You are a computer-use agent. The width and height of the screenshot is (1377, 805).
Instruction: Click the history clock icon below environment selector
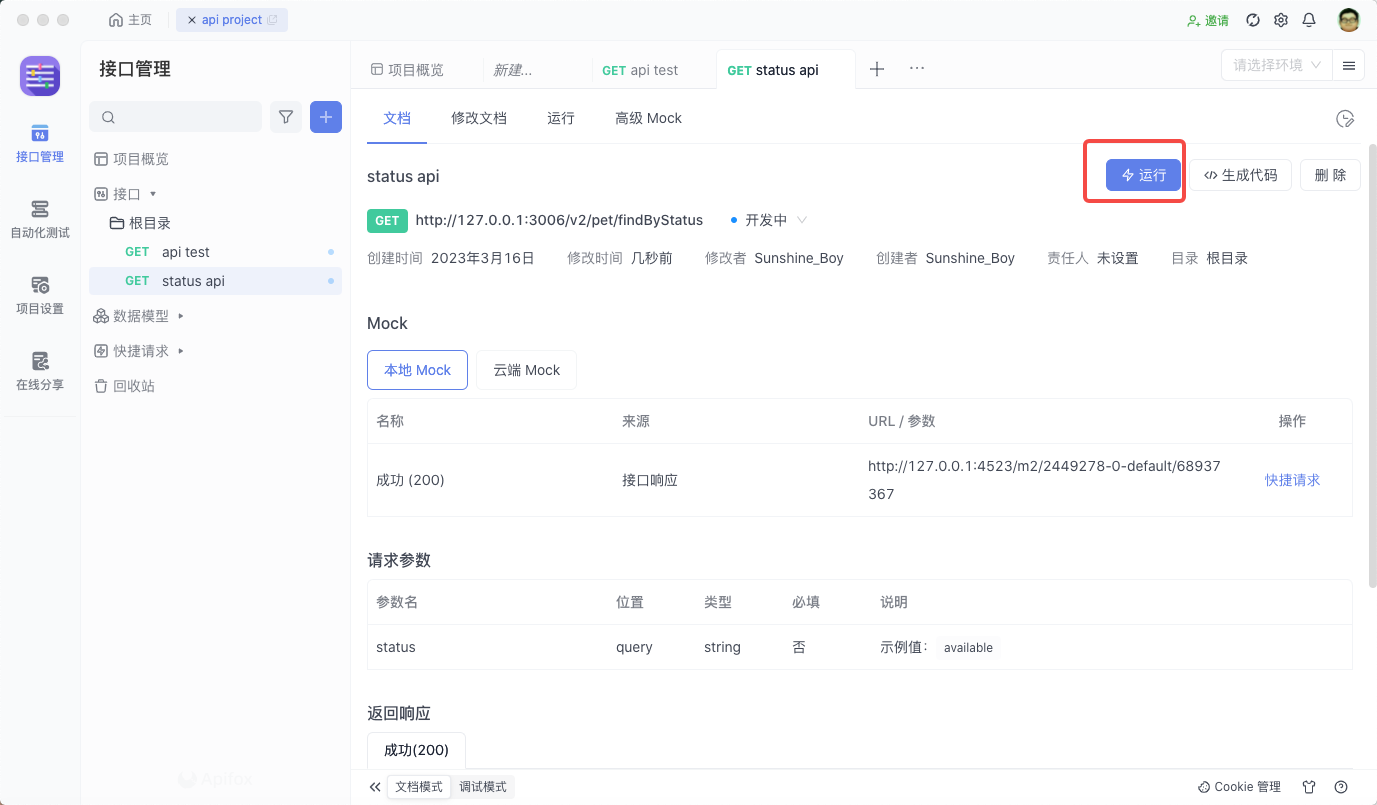tap(1345, 118)
